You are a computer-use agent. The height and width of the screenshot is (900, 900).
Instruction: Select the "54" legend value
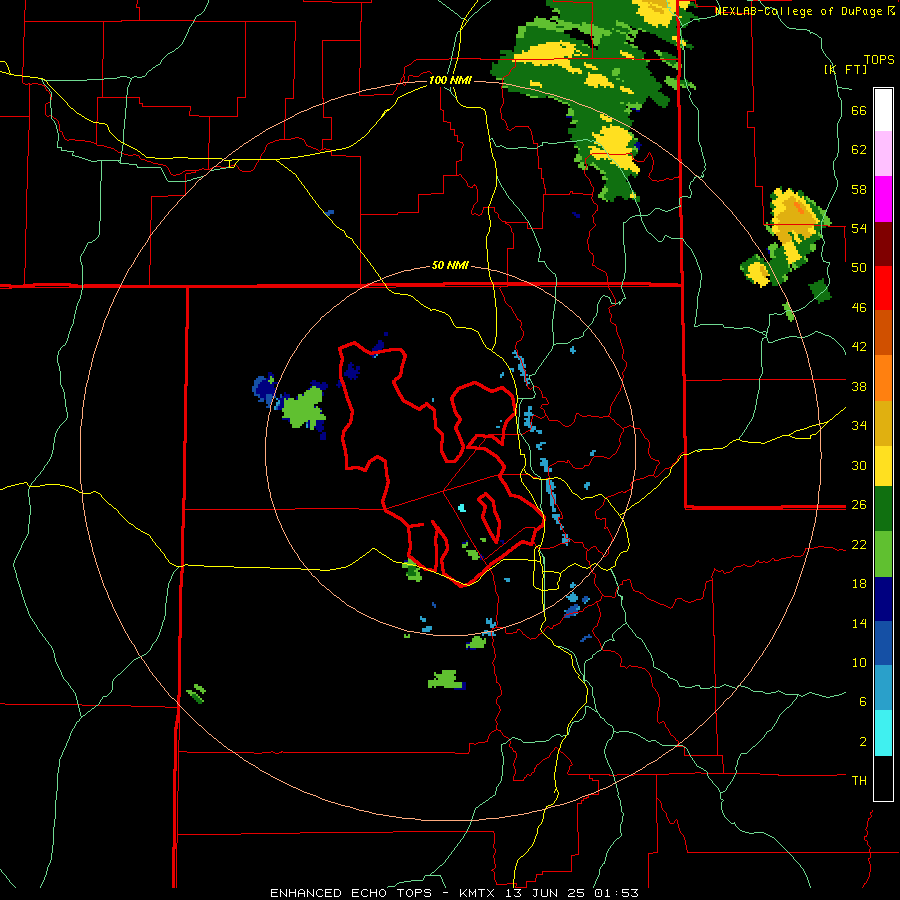(x=859, y=228)
